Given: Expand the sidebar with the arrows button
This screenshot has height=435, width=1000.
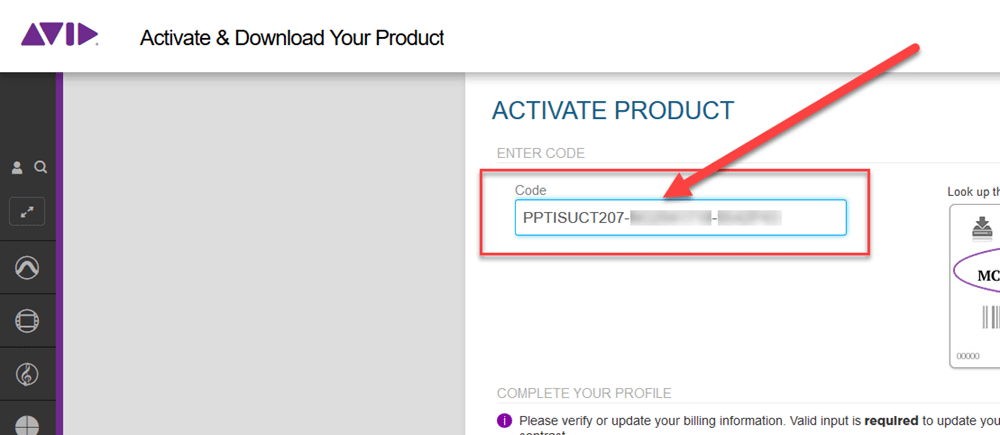Looking at the screenshot, I should (27, 212).
